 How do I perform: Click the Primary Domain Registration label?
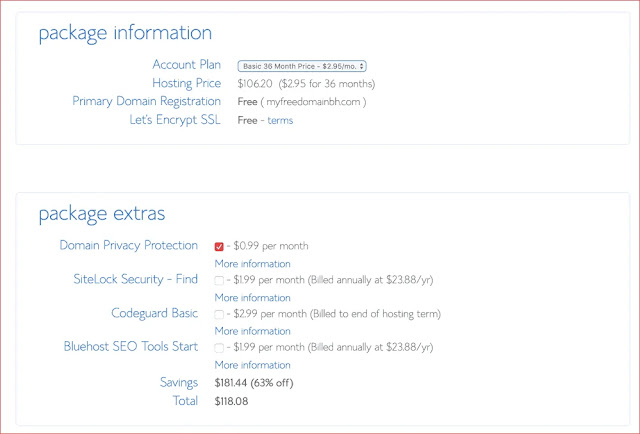pos(147,101)
